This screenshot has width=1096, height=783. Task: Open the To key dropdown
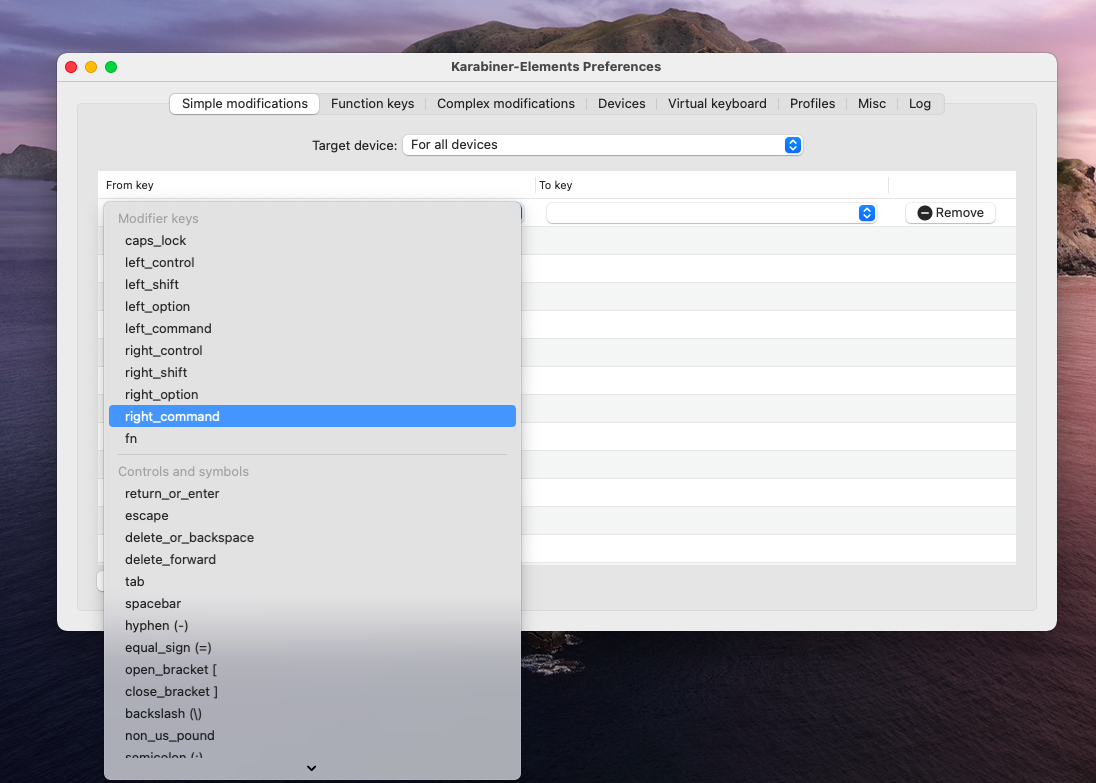coord(712,213)
